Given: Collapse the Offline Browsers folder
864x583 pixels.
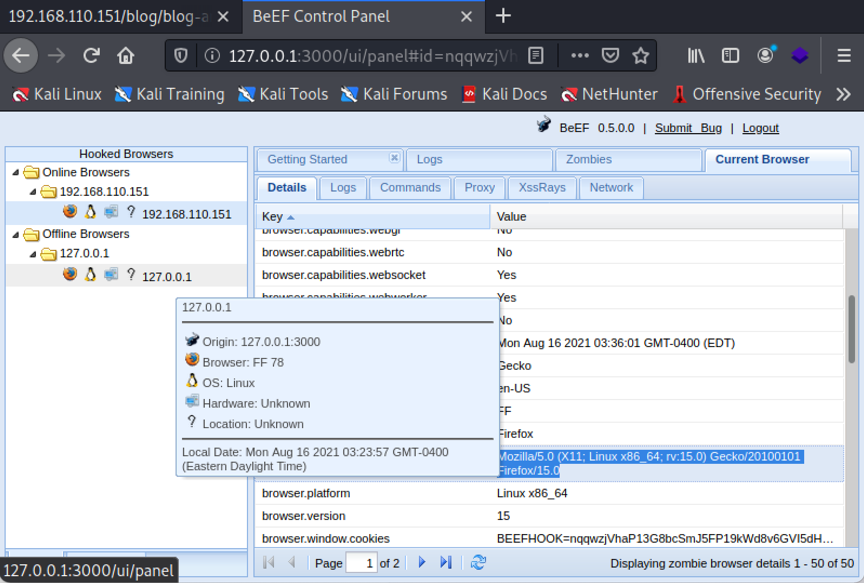Looking at the screenshot, I should (15, 234).
